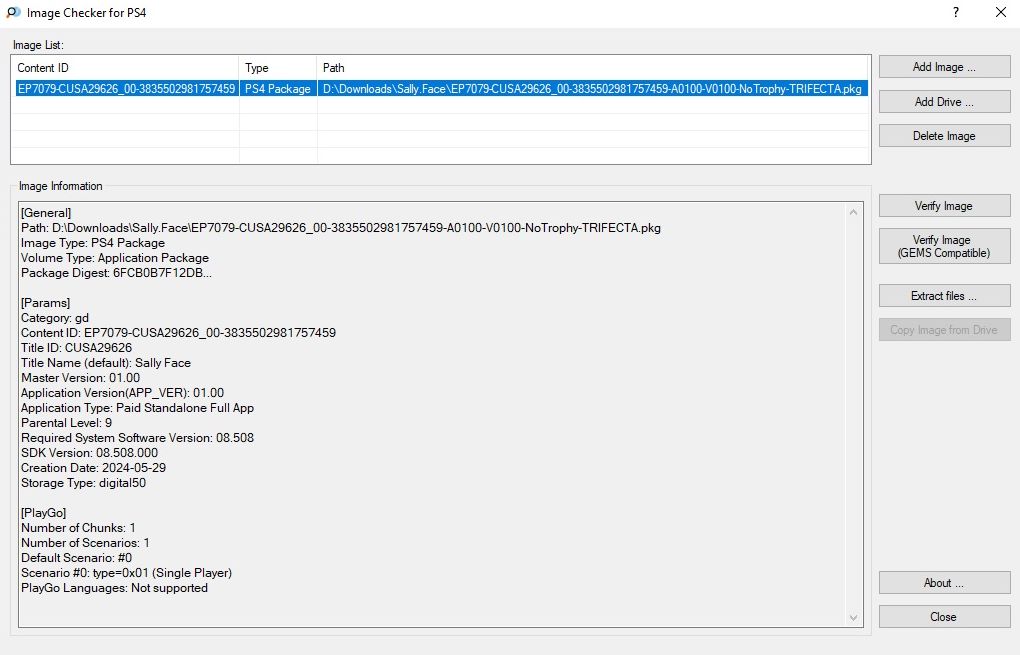
Task: Click the TRIFECTA.pkg path cell in the list
Action: (592, 89)
